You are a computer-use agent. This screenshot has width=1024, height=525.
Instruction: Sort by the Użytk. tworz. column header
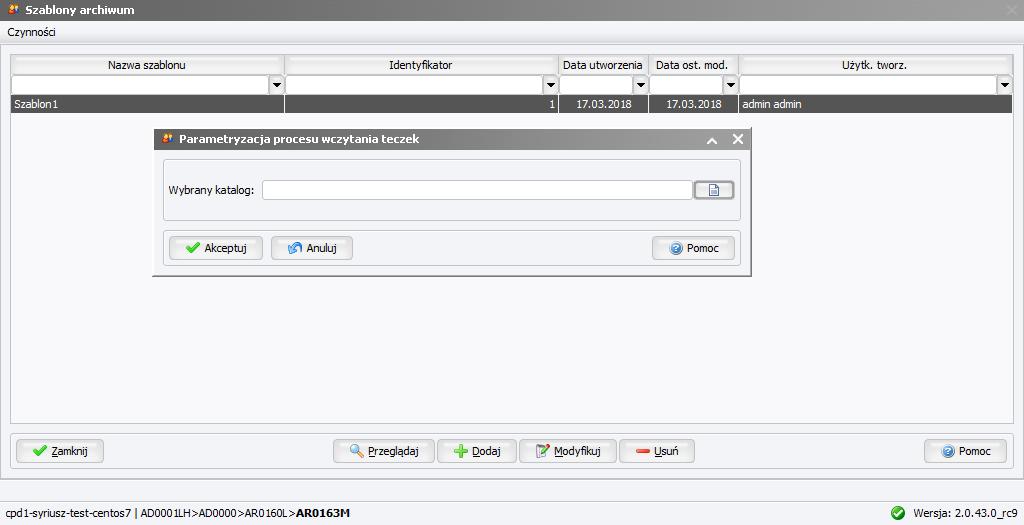point(875,65)
